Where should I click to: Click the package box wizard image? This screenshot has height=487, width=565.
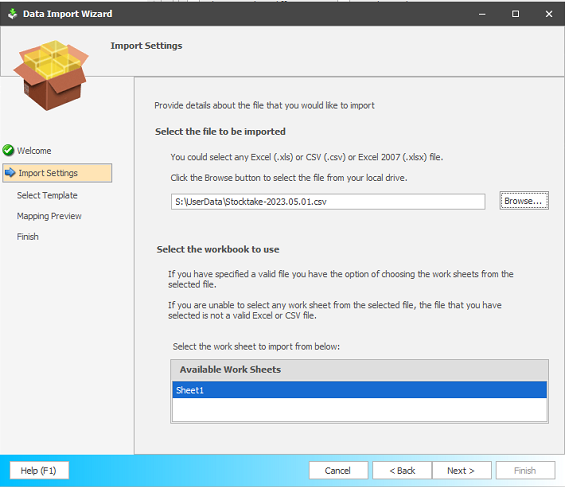pyautogui.click(x=51, y=75)
